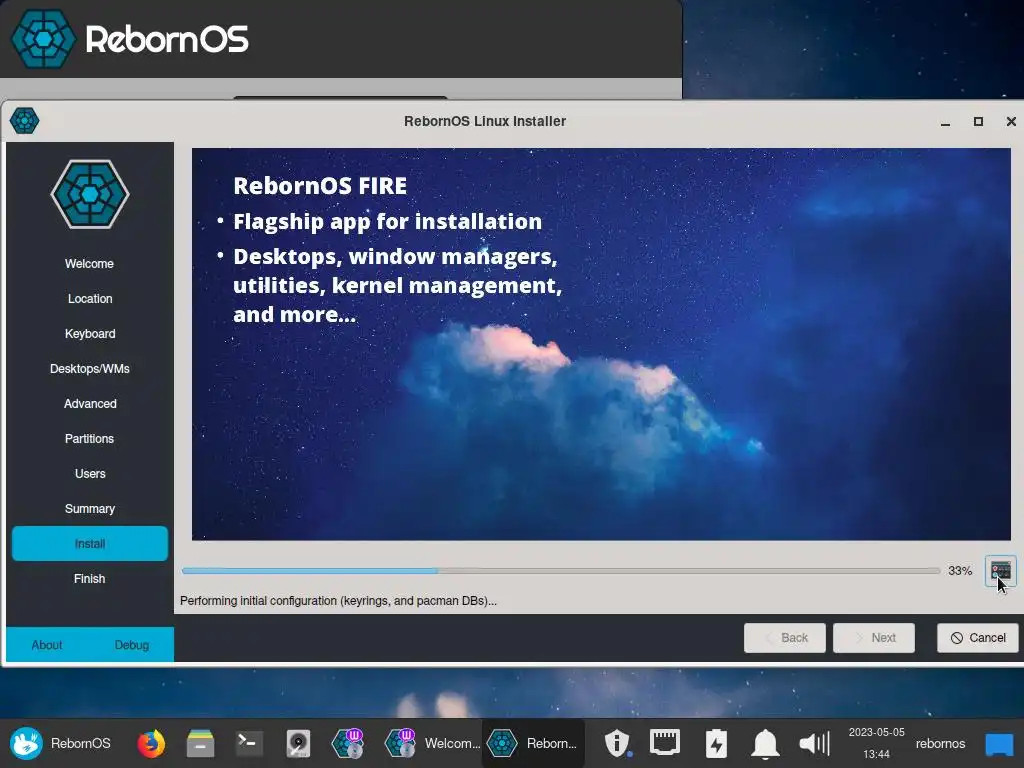The image size is (1024, 768).
Task: Open network connection tray icon
Action: coord(665,743)
